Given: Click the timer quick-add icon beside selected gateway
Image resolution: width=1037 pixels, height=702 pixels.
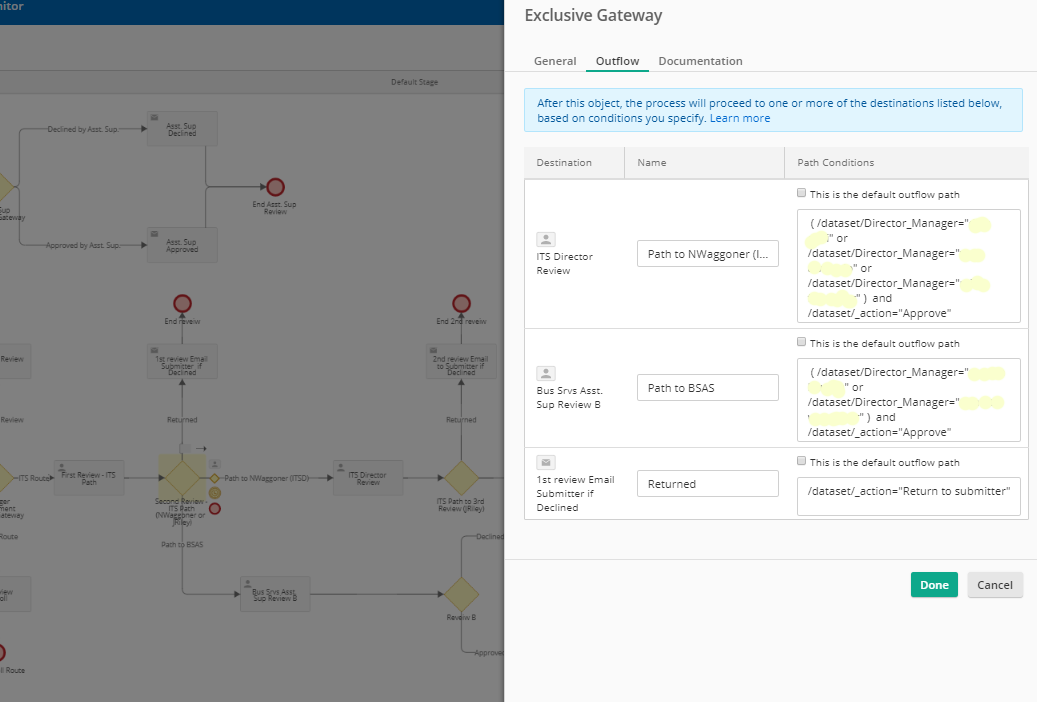Looking at the screenshot, I should (x=215, y=492).
